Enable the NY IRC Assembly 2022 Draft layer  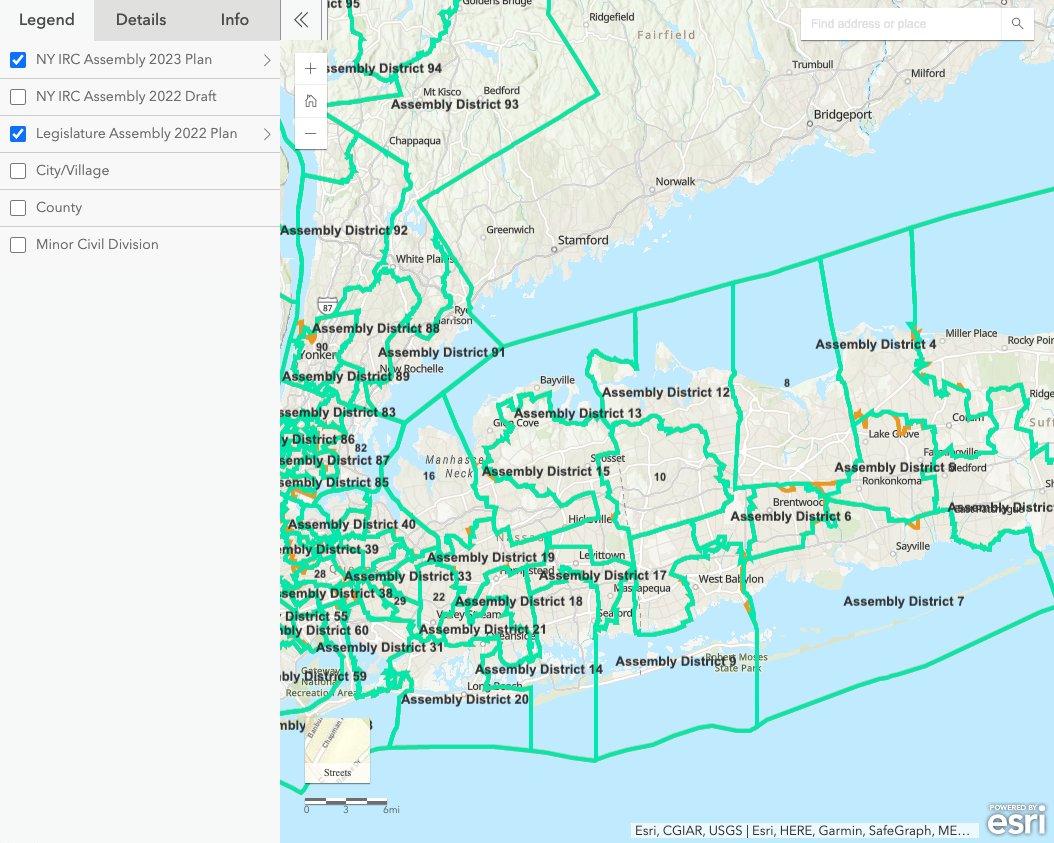(17, 96)
